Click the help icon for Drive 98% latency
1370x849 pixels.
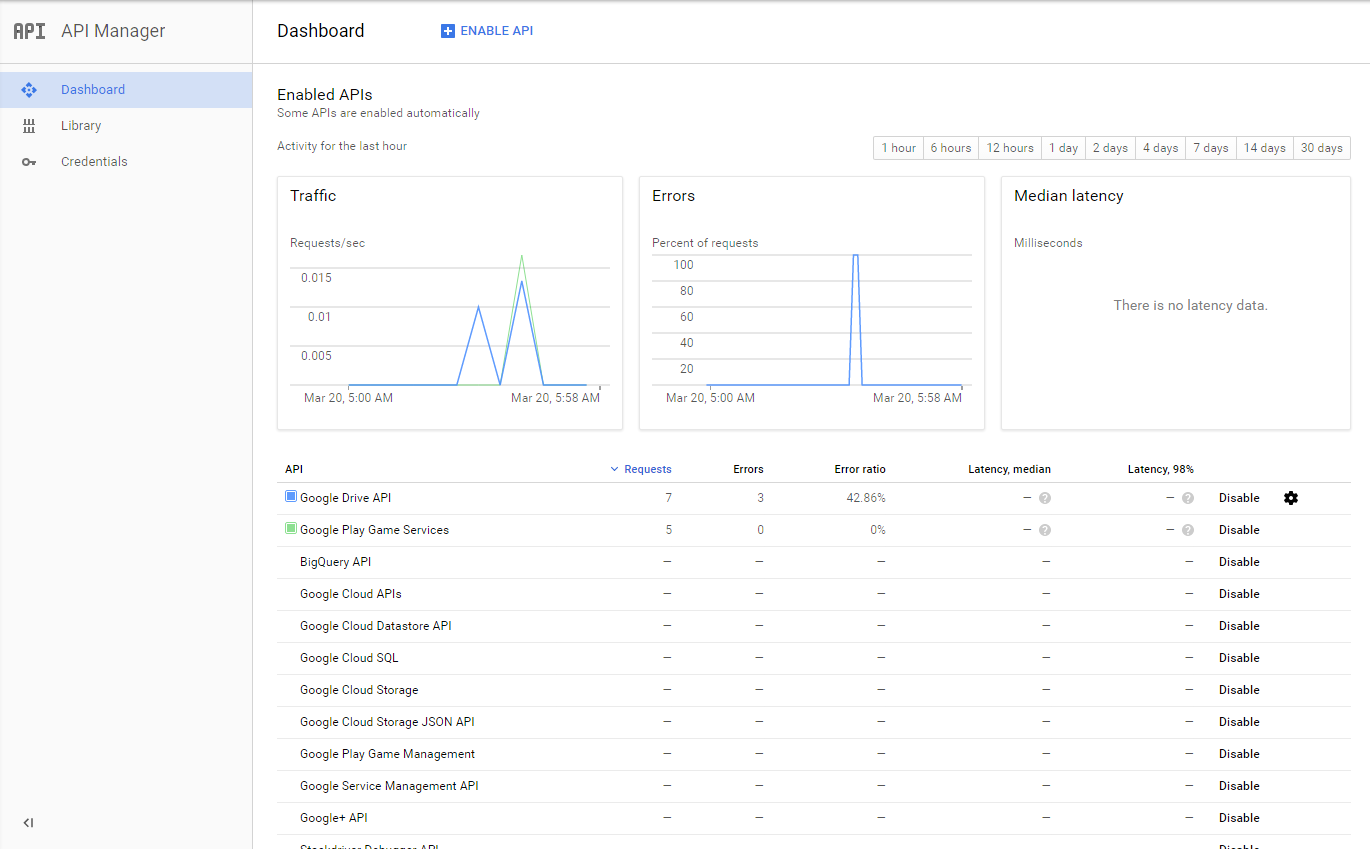[x=1188, y=498]
